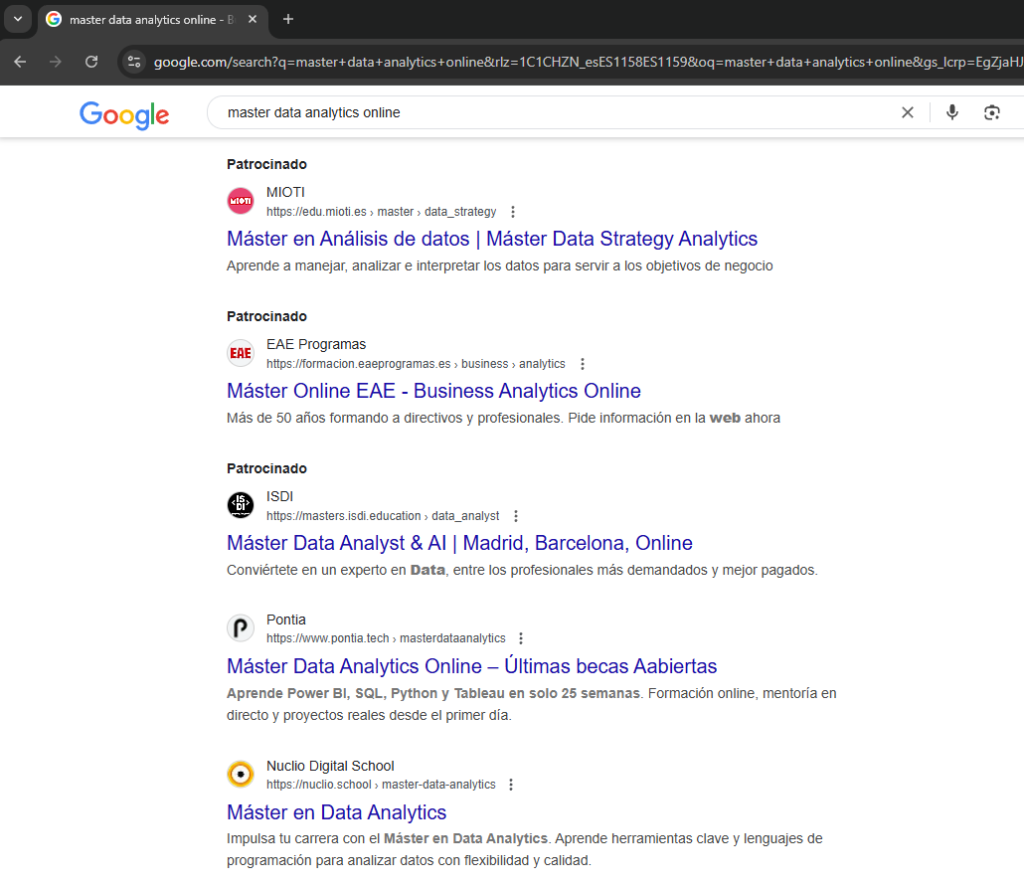Click the 'Nuclio Digital School' site name
1024x886 pixels.
(330, 766)
